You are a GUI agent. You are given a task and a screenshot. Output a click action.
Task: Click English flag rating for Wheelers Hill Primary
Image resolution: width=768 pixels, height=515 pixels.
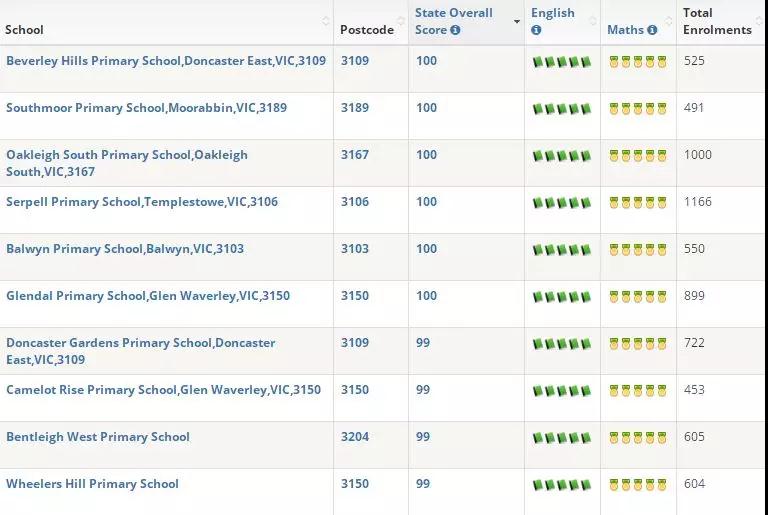point(562,485)
